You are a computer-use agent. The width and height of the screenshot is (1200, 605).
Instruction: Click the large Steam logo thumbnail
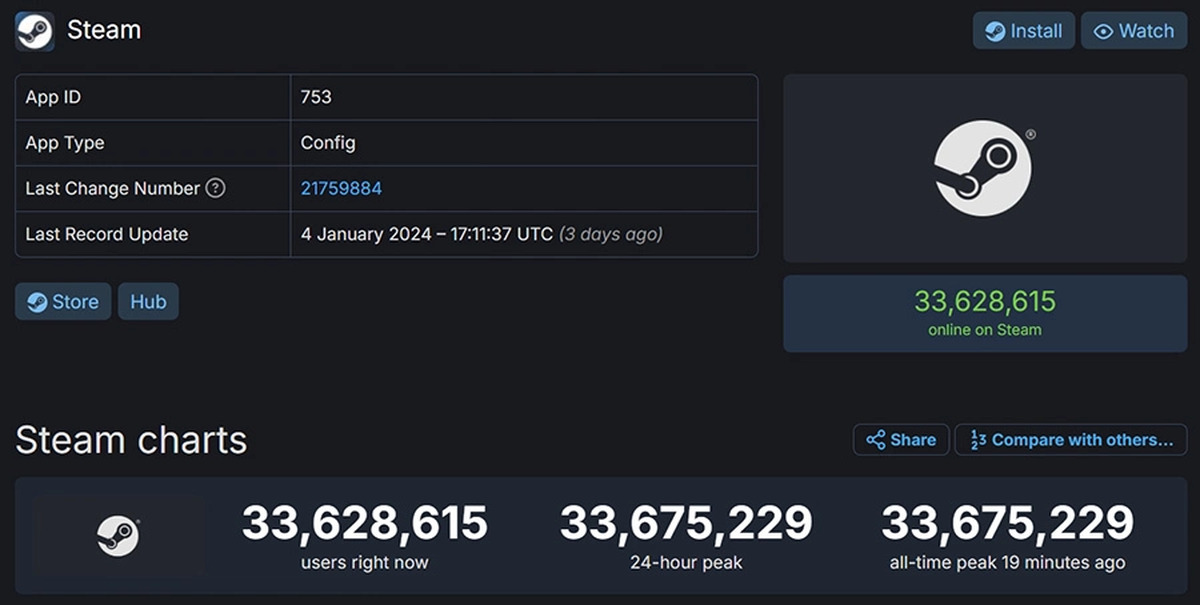tap(985, 168)
